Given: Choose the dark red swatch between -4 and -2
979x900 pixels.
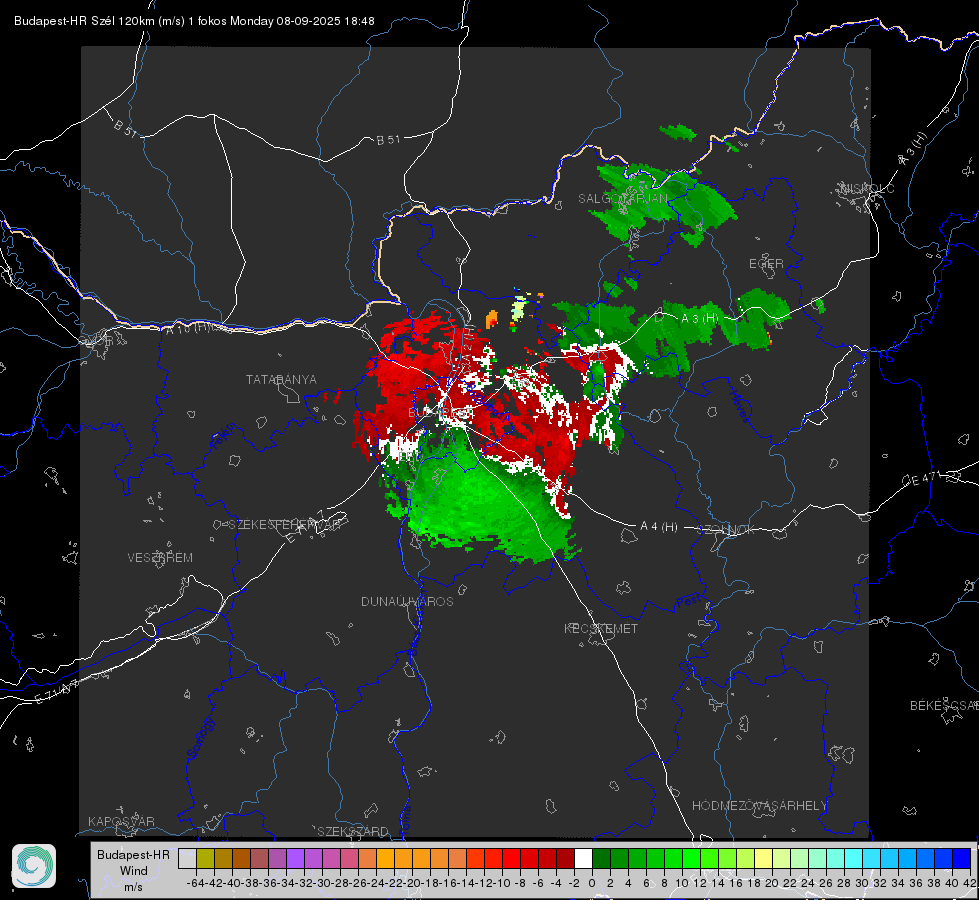Looking at the screenshot, I should [x=565, y=858].
